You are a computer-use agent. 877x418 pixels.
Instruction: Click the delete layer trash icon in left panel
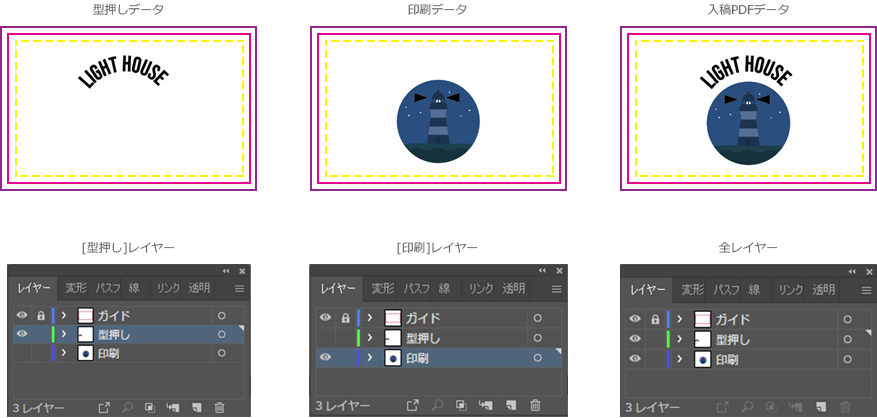pos(220,407)
